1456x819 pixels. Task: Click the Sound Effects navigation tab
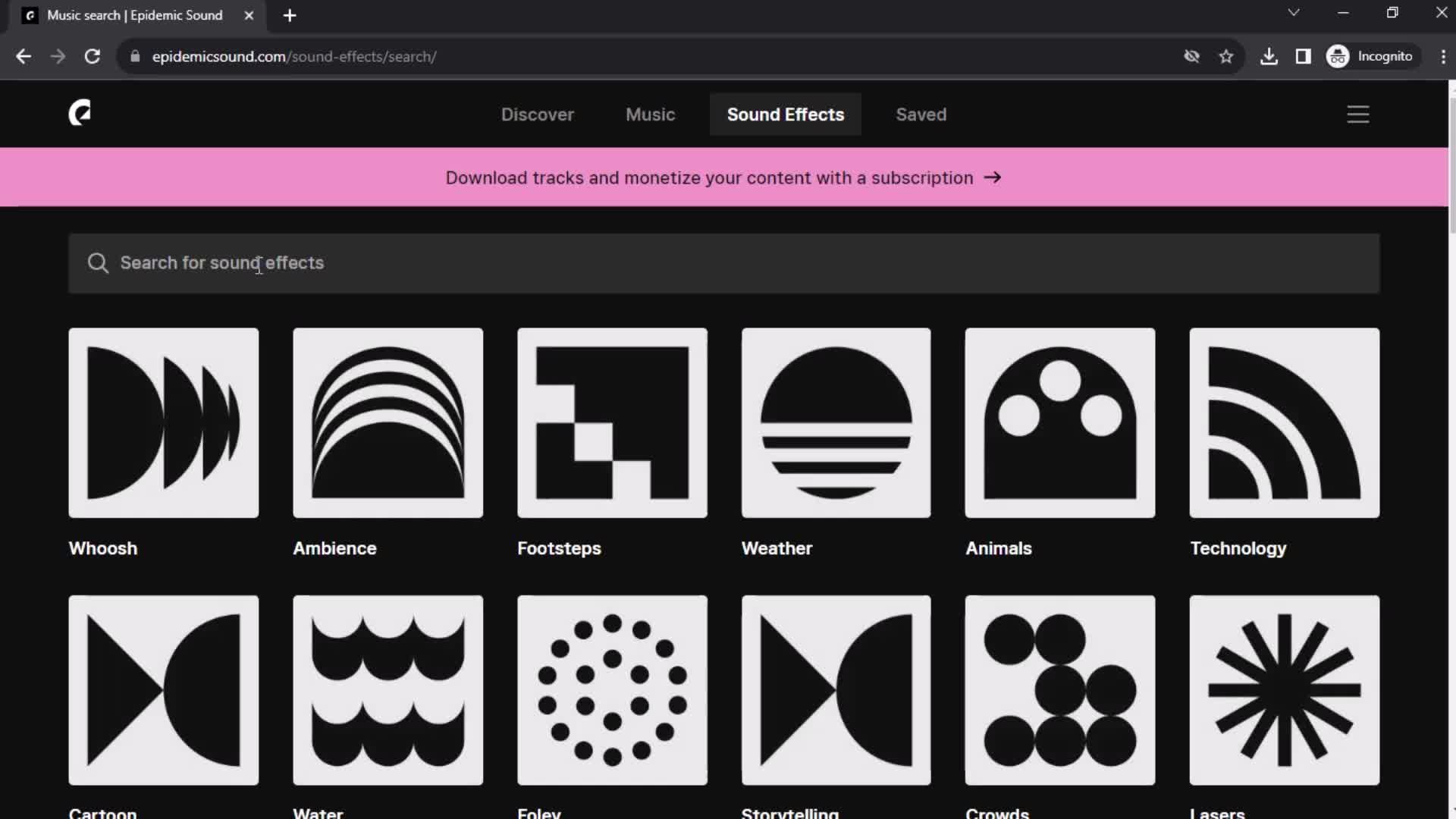[x=786, y=114]
